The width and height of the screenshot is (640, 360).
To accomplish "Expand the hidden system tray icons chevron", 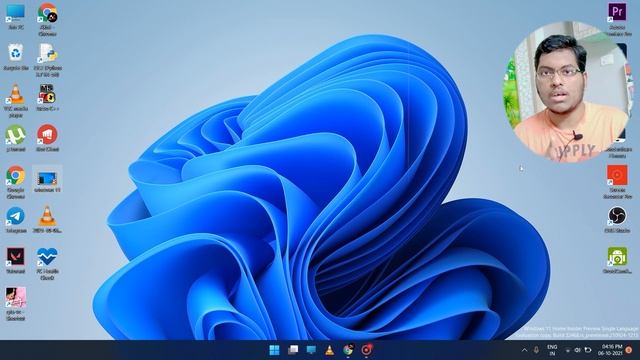I will pyautogui.click(x=524, y=350).
